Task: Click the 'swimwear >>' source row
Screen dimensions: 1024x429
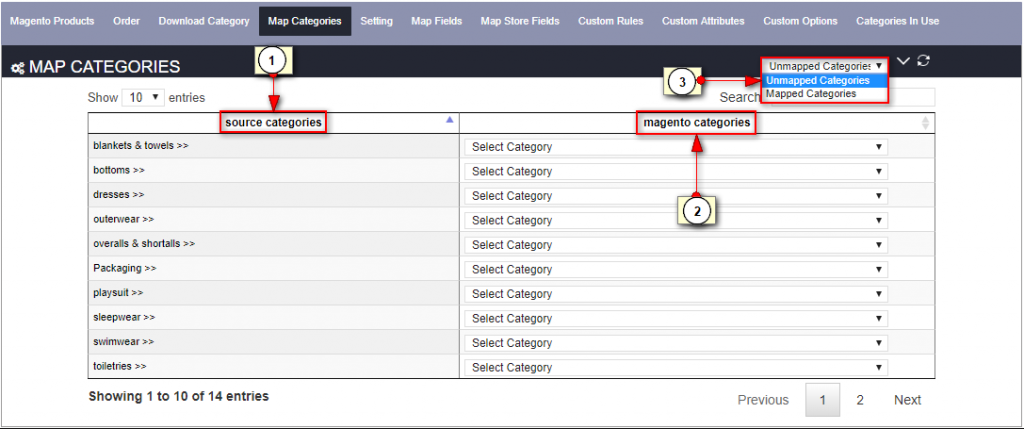Action: pyautogui.click(x=274, y=342)
